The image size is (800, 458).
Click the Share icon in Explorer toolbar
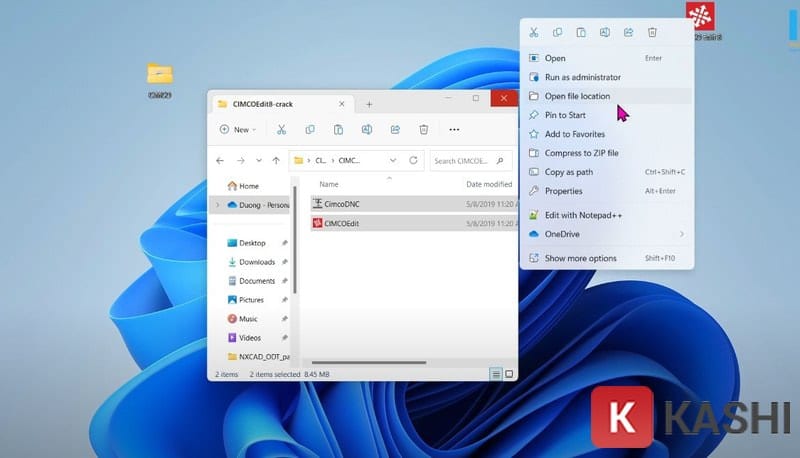pos(395,129)
